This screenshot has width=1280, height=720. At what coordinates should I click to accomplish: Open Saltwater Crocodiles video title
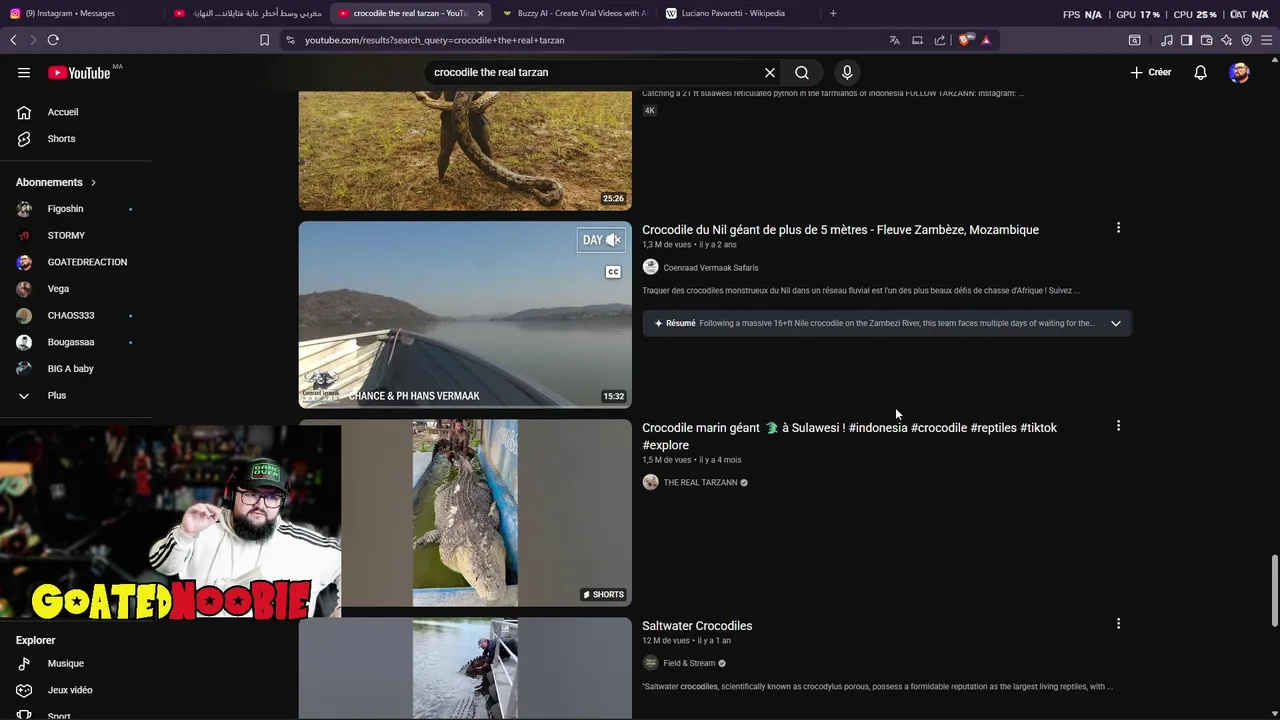click(x=697, y=626)
